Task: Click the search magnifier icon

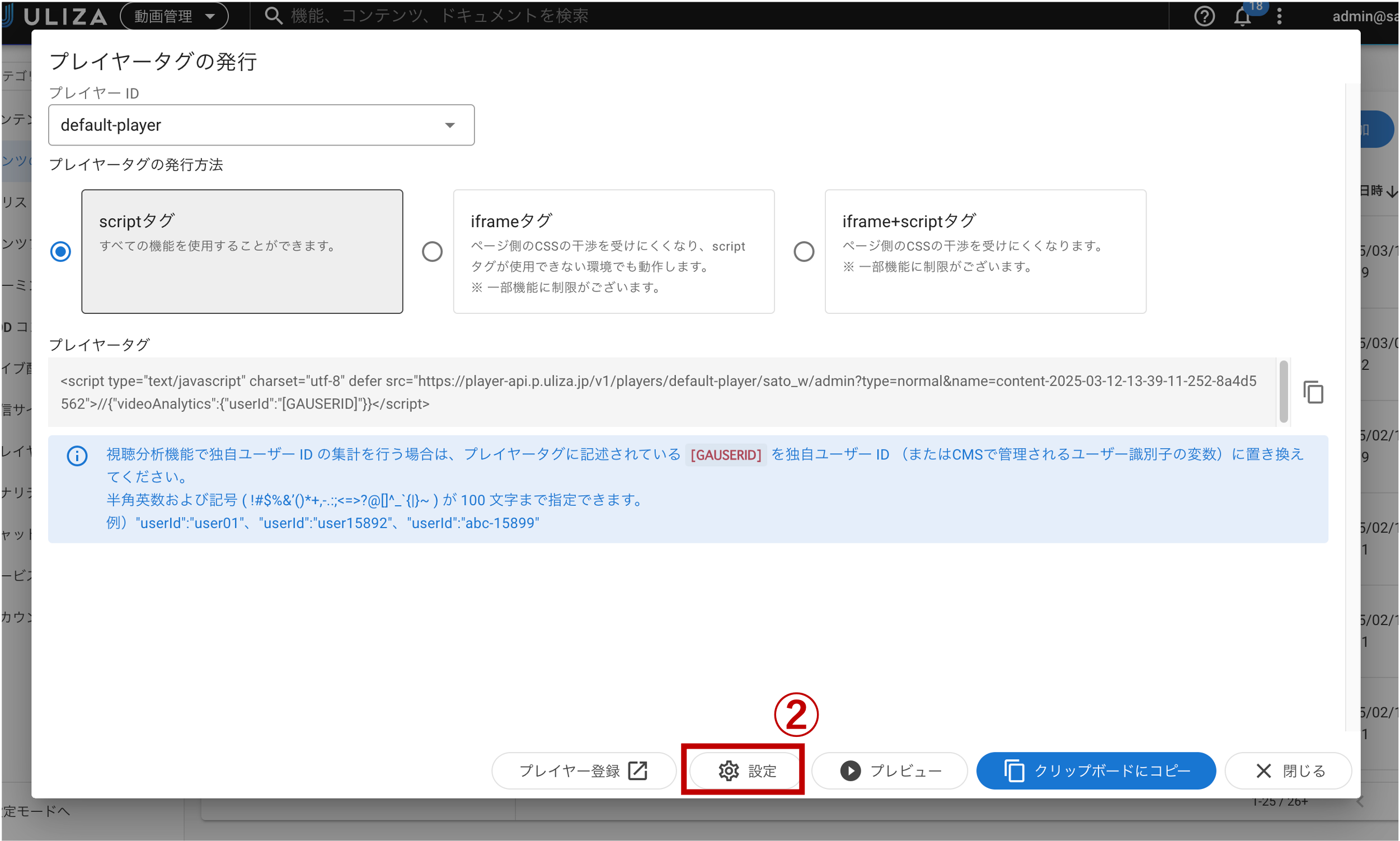Action: tap(273, 16)
